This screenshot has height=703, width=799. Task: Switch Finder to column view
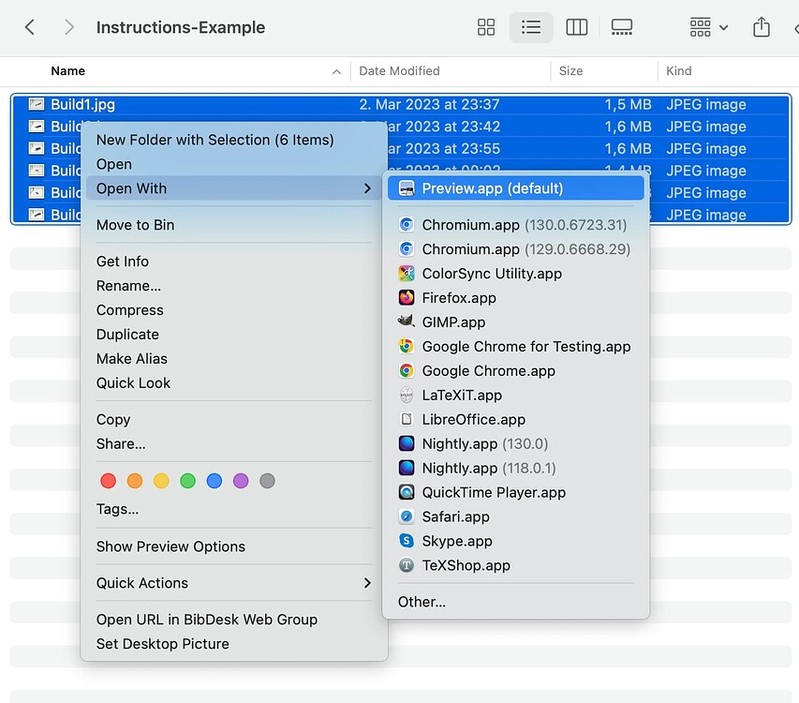pyautogui.click(x=576, y=27)
